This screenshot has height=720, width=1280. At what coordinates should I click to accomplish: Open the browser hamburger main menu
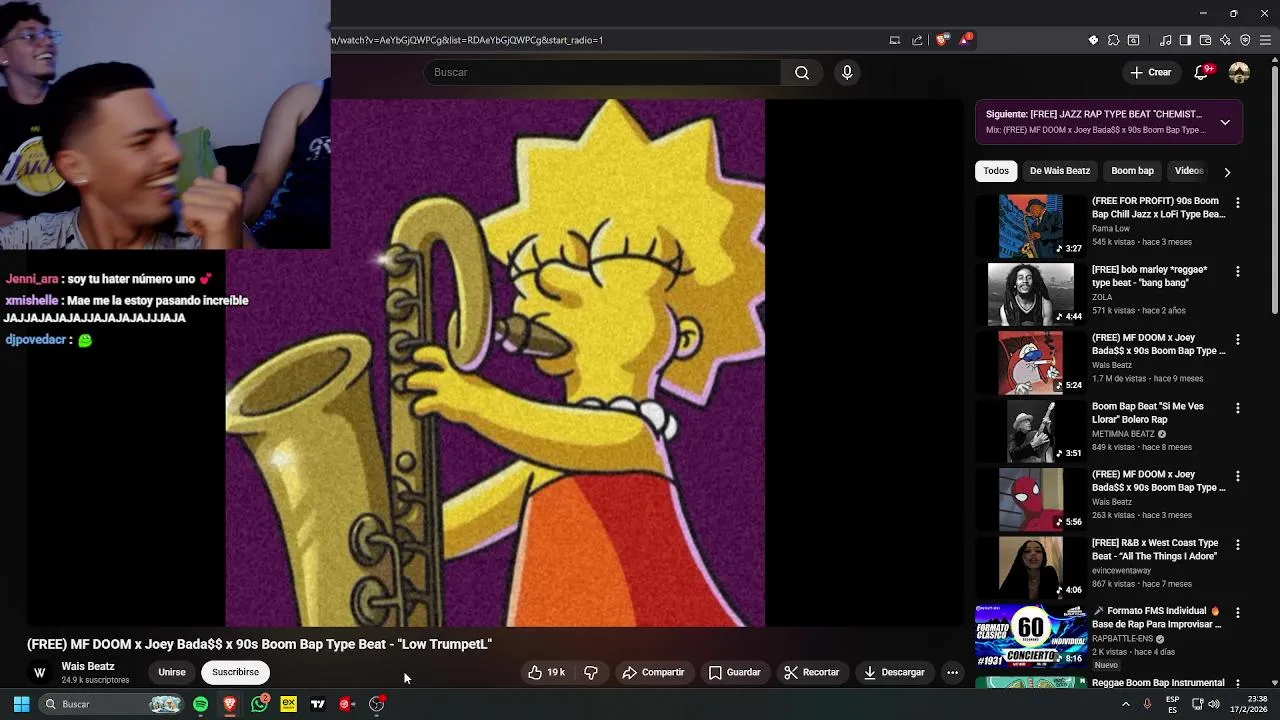1265,40
